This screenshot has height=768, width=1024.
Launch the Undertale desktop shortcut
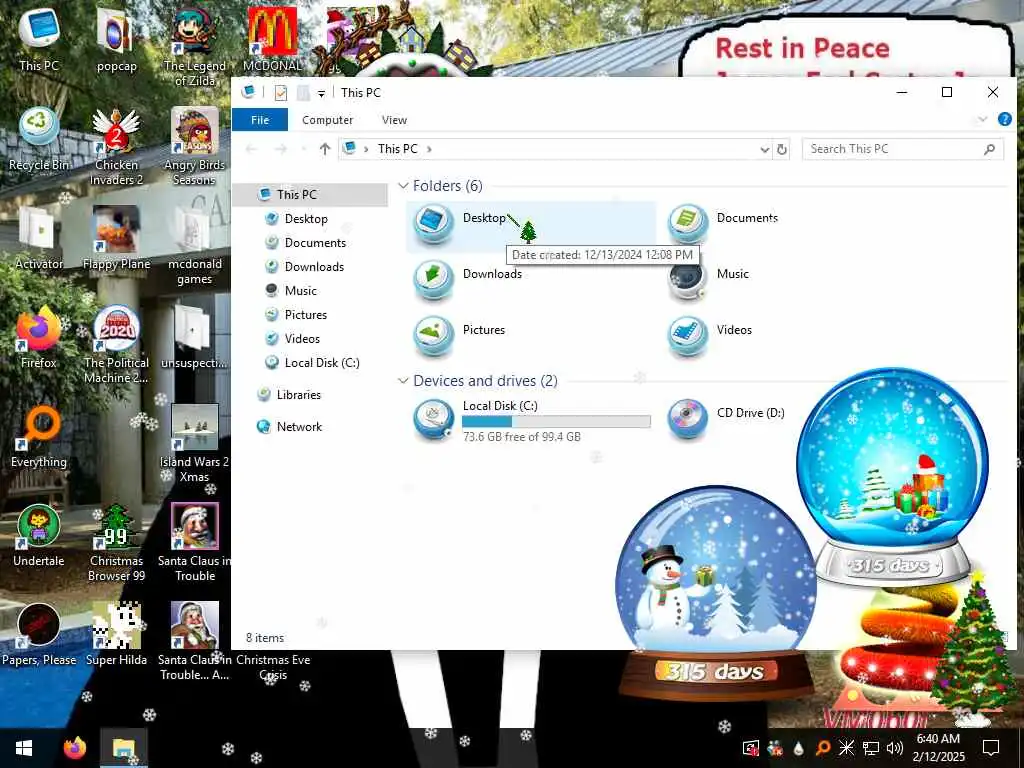point(39,536)
